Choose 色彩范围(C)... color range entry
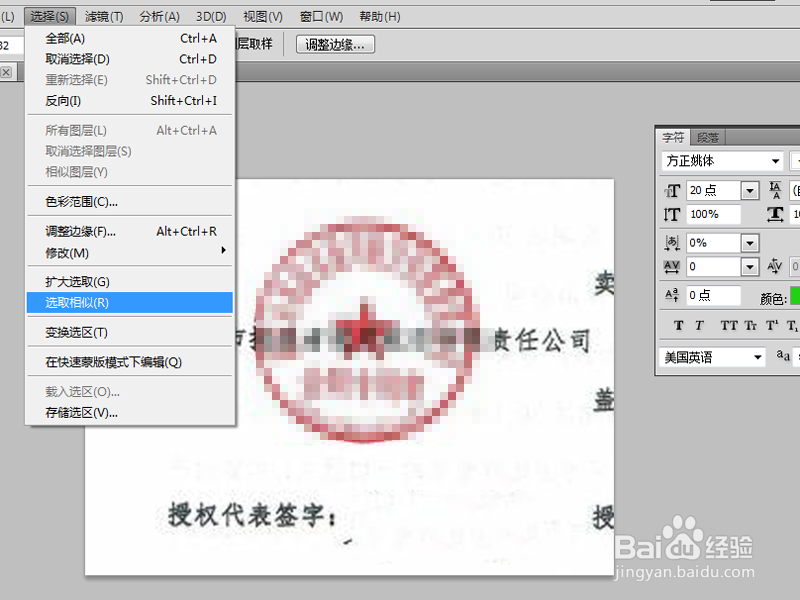 click(130, 202)
